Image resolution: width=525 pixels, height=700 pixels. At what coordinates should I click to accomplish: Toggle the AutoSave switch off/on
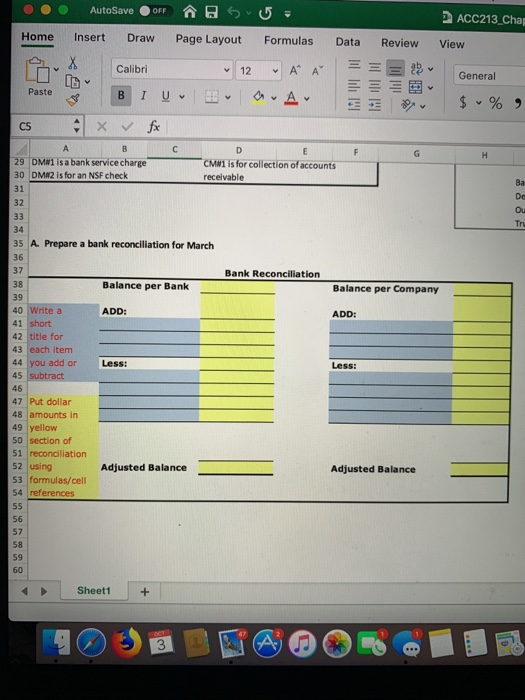click(x=154, y=11)
